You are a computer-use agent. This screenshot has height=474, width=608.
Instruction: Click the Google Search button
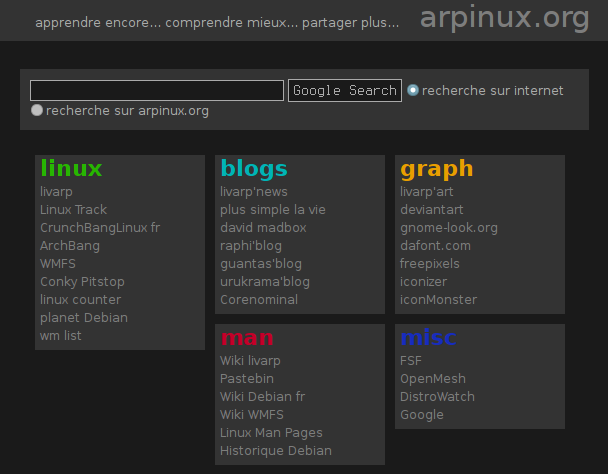345,90
